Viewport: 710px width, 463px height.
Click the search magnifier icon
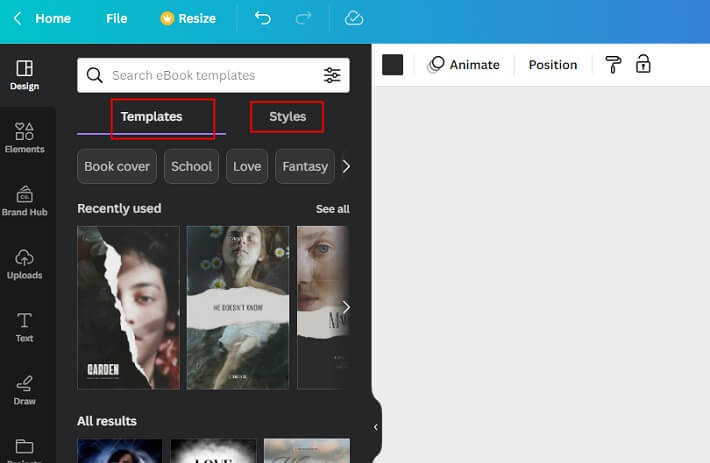pyautogui.click(x=94, y=75)
